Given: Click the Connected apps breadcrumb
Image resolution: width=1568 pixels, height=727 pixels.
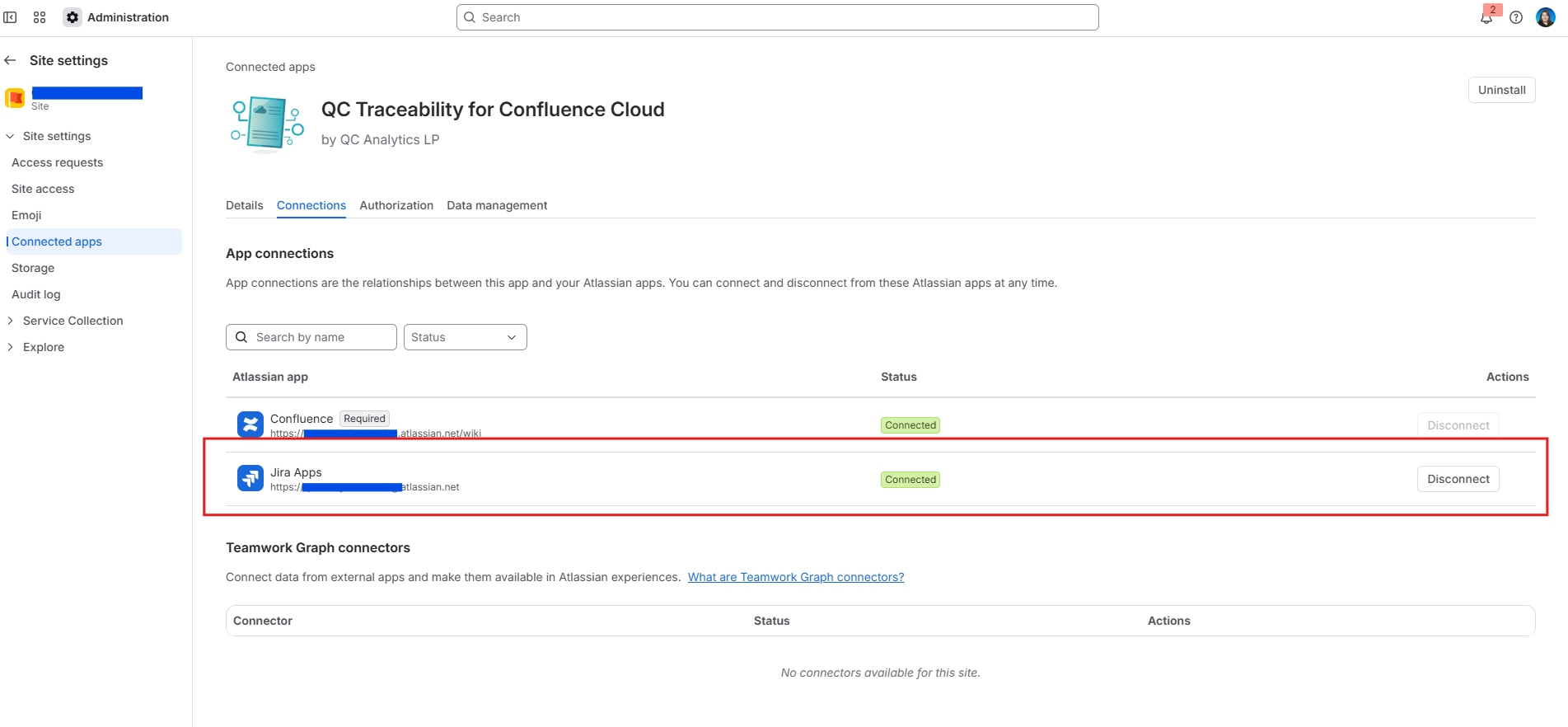Looking at the screenshot, I should point(270,67).
